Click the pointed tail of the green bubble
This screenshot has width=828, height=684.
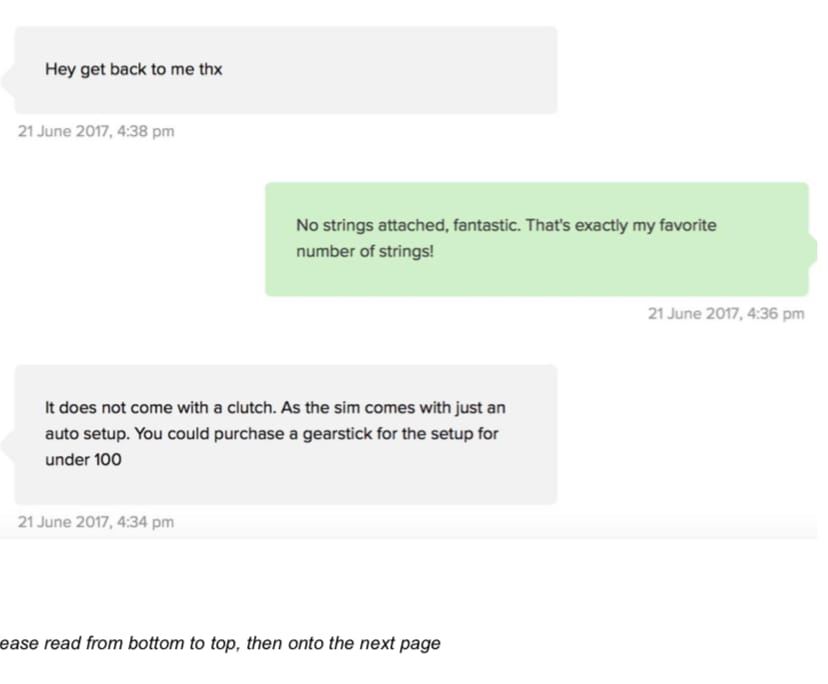812,247
